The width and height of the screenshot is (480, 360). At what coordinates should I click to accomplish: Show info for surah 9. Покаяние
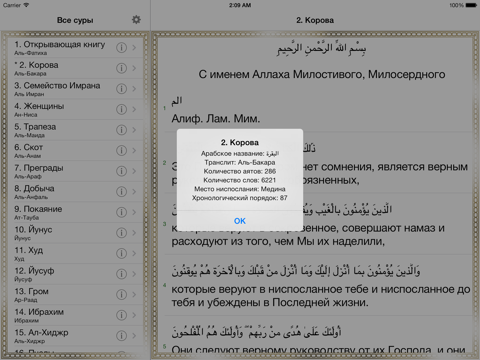(x=121, y=212)
